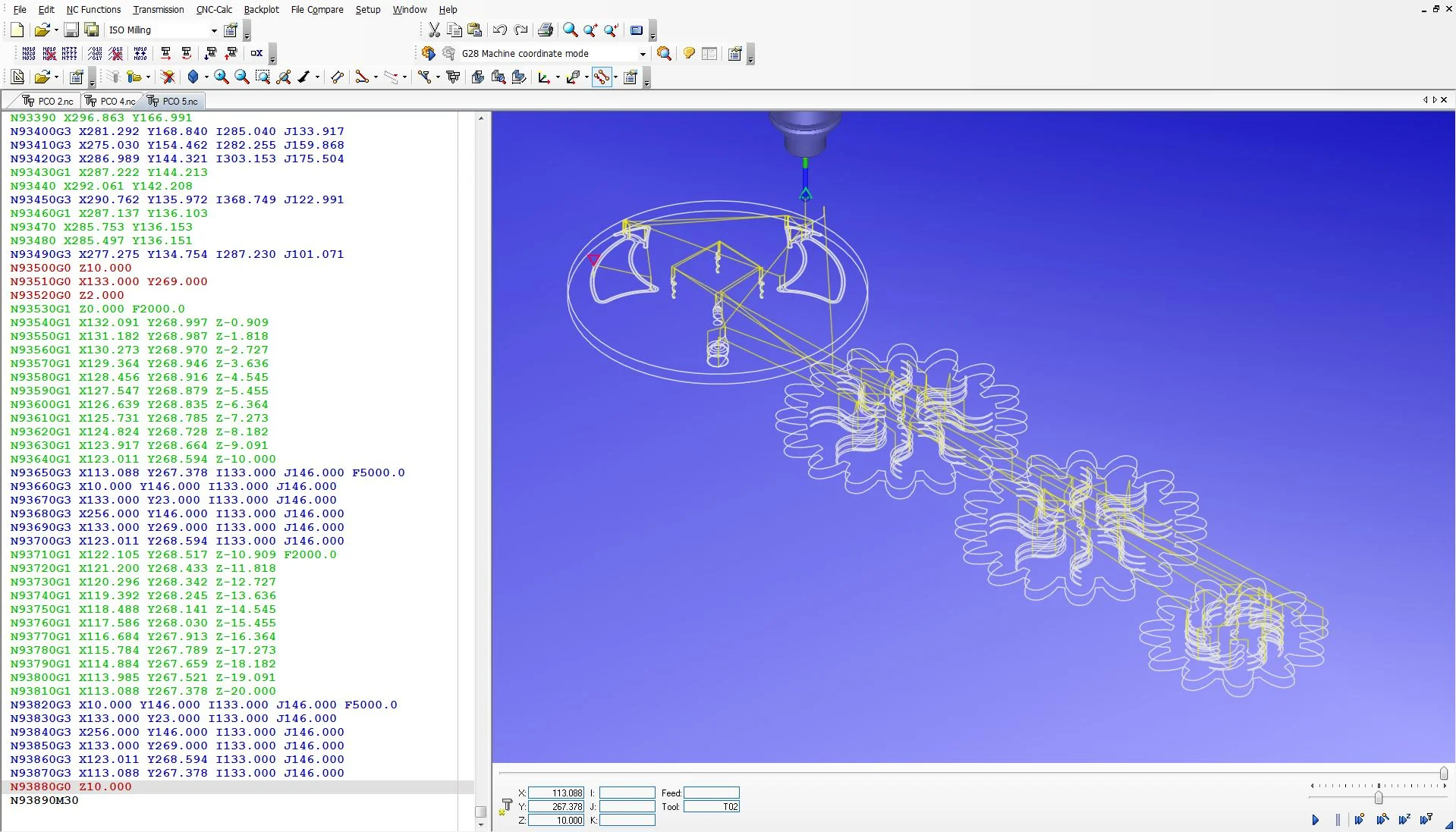Save the current NC file
Viewport: 1456px width, 832px height.
click(71, 30)
